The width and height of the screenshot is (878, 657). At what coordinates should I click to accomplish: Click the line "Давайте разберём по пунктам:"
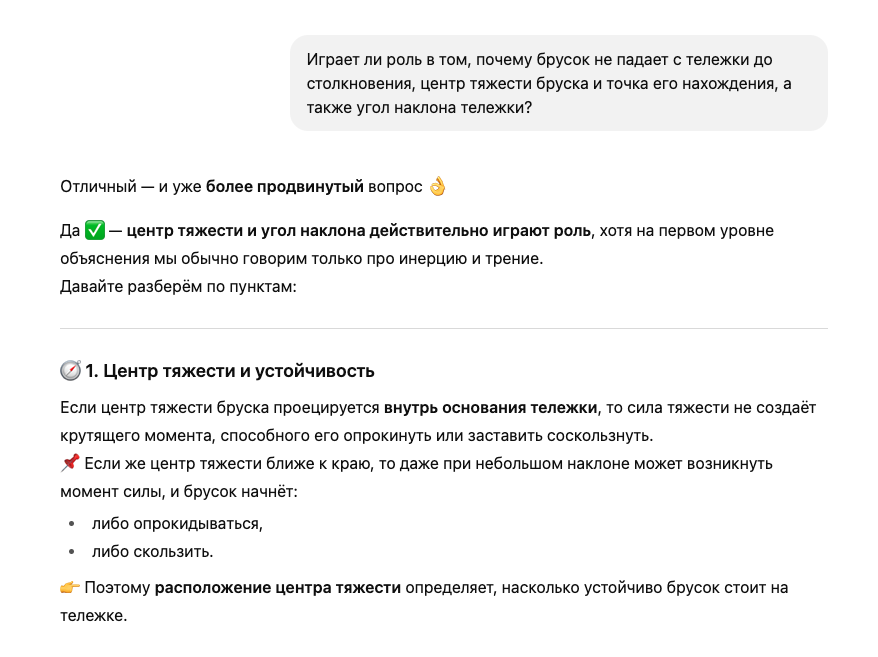point(179,286)
